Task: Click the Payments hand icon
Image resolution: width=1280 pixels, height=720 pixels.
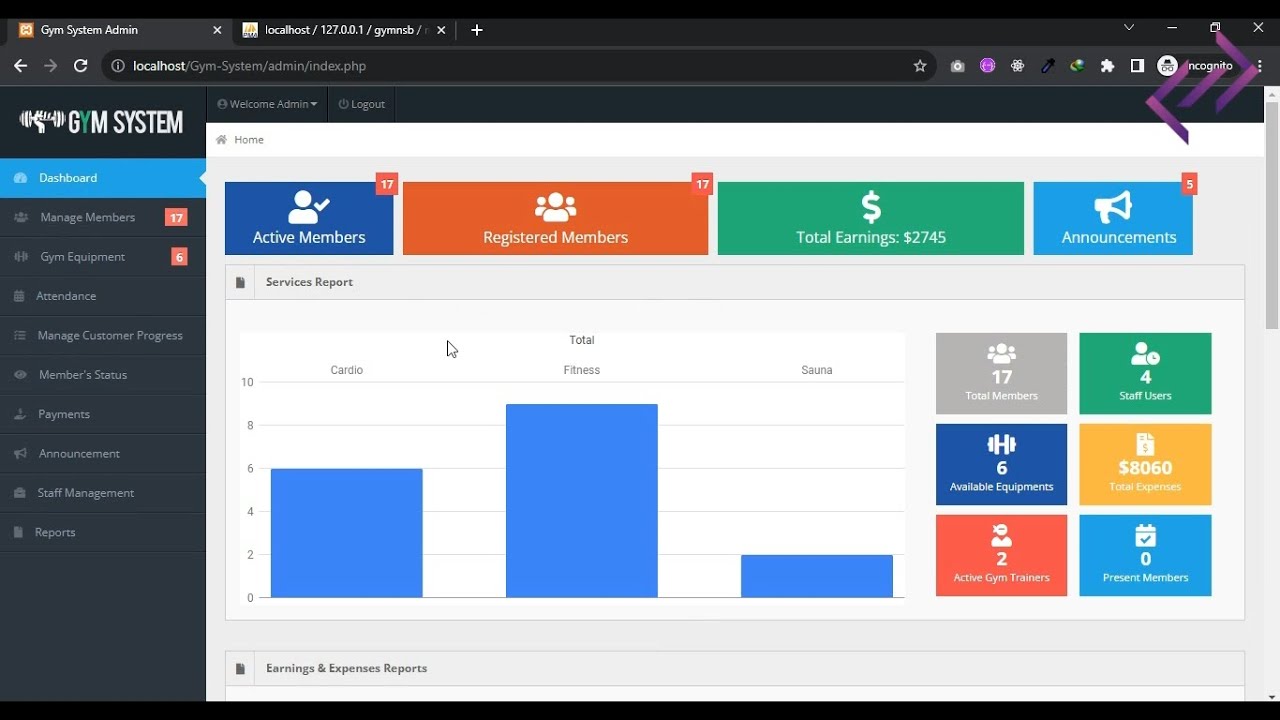Action: point(20,414)
